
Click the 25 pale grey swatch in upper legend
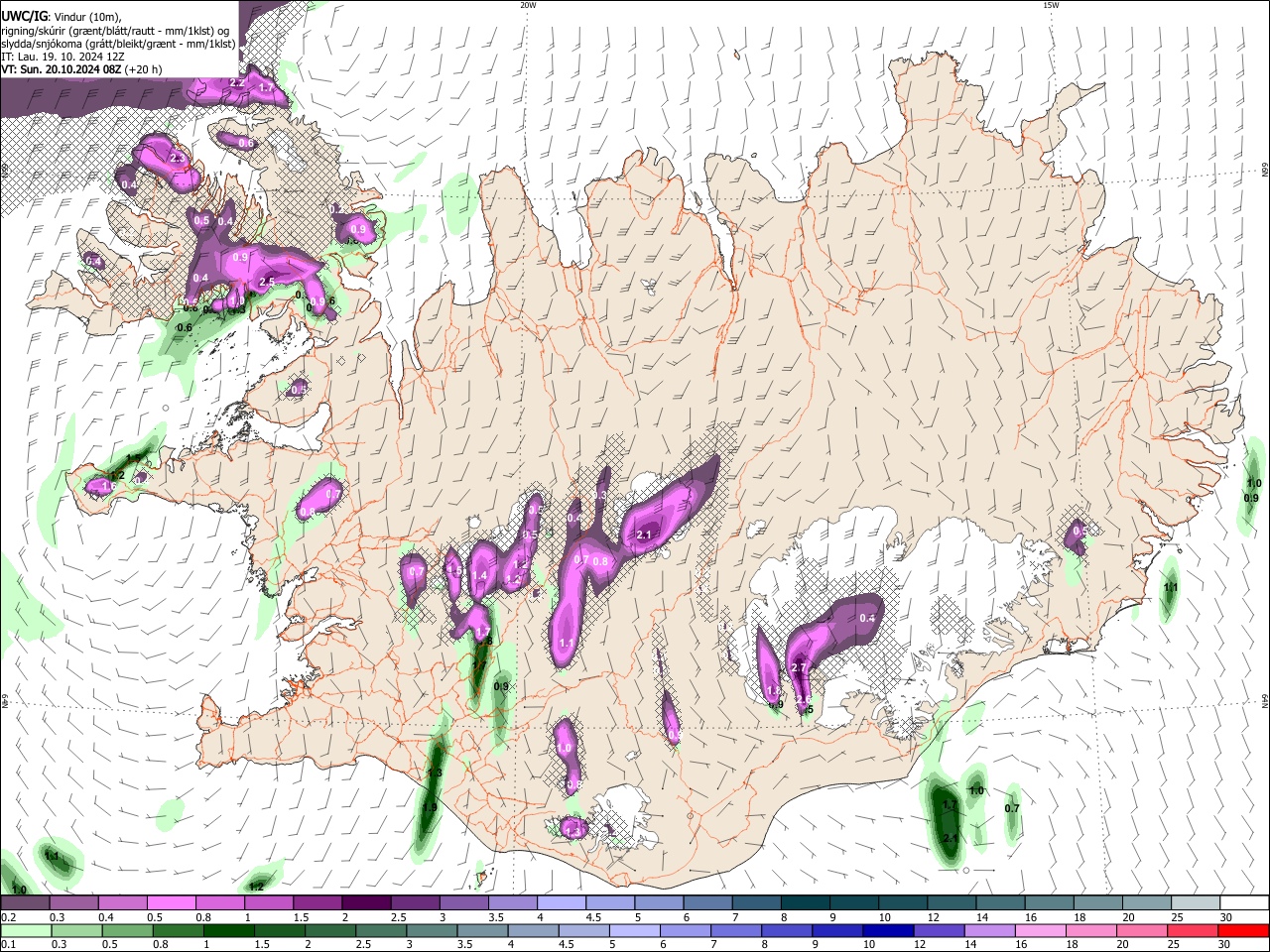(x=1196, y=903)
